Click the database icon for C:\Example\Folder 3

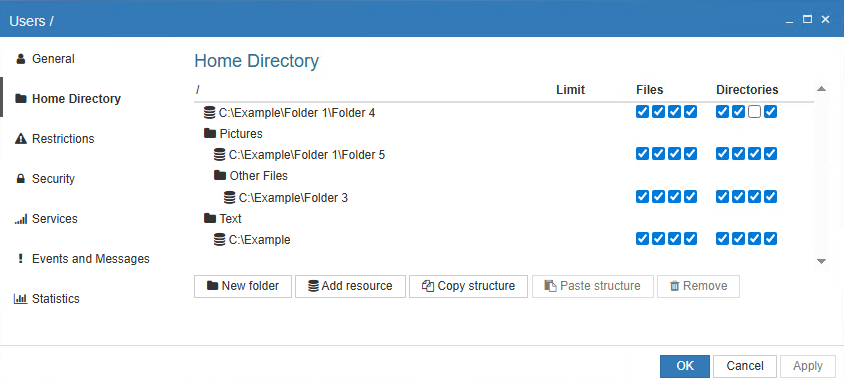coord(230,197)
